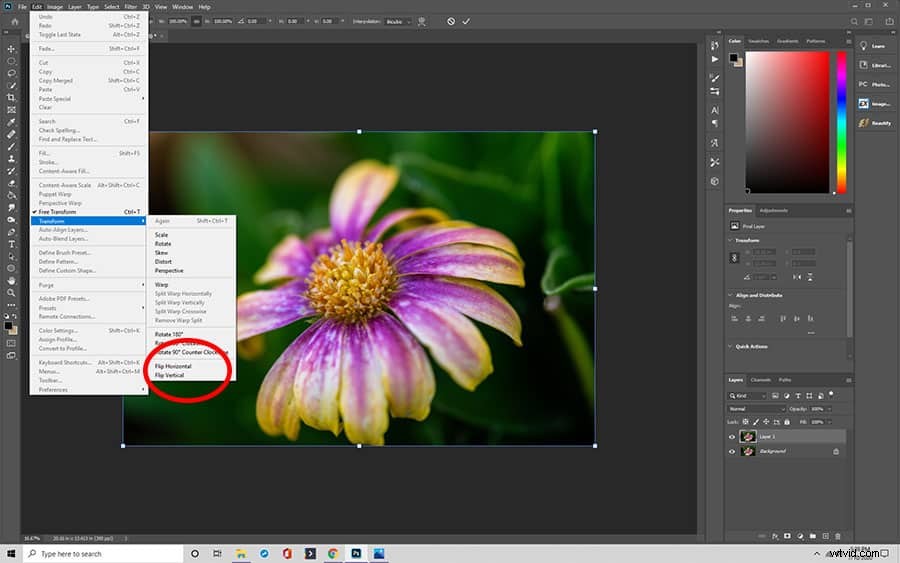Toggle the pixel layer filter icon

(775, 396)
